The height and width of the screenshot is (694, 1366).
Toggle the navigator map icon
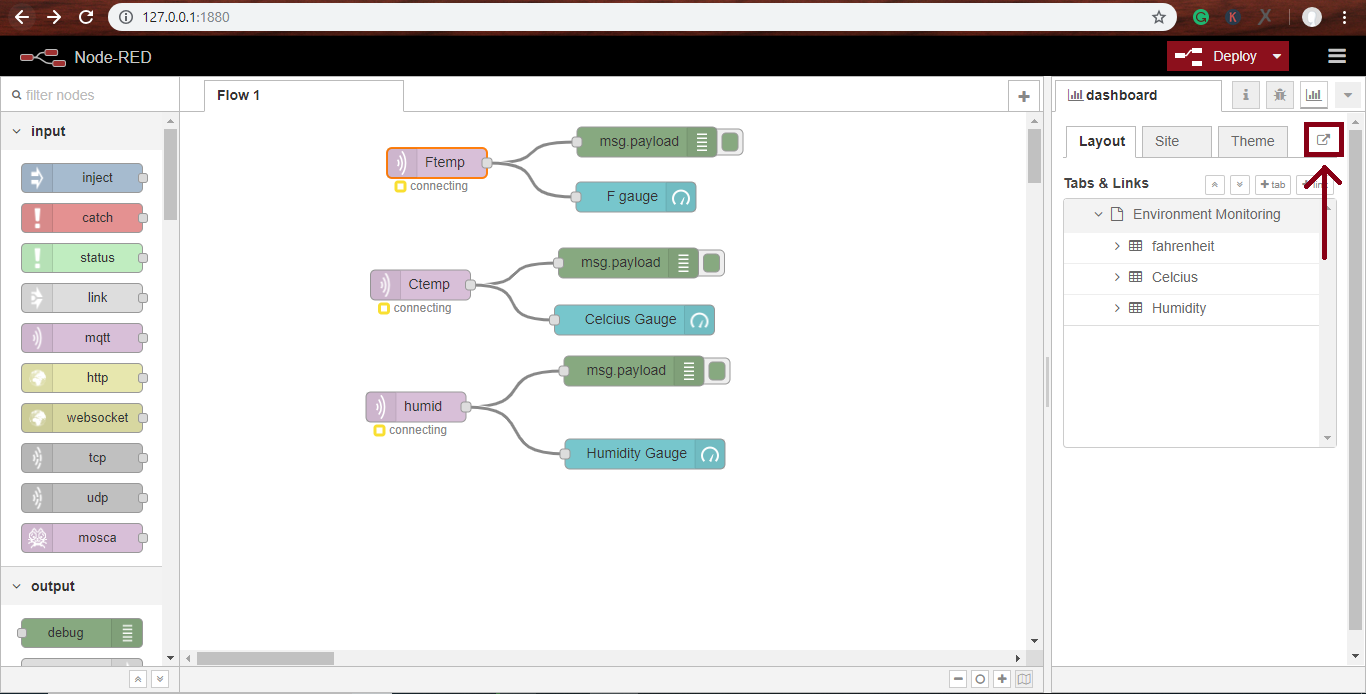point(1024,679)
